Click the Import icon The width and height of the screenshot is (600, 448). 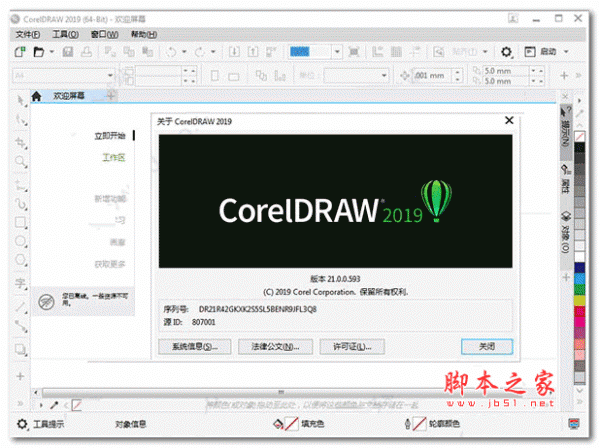click(x=234, y=52)
